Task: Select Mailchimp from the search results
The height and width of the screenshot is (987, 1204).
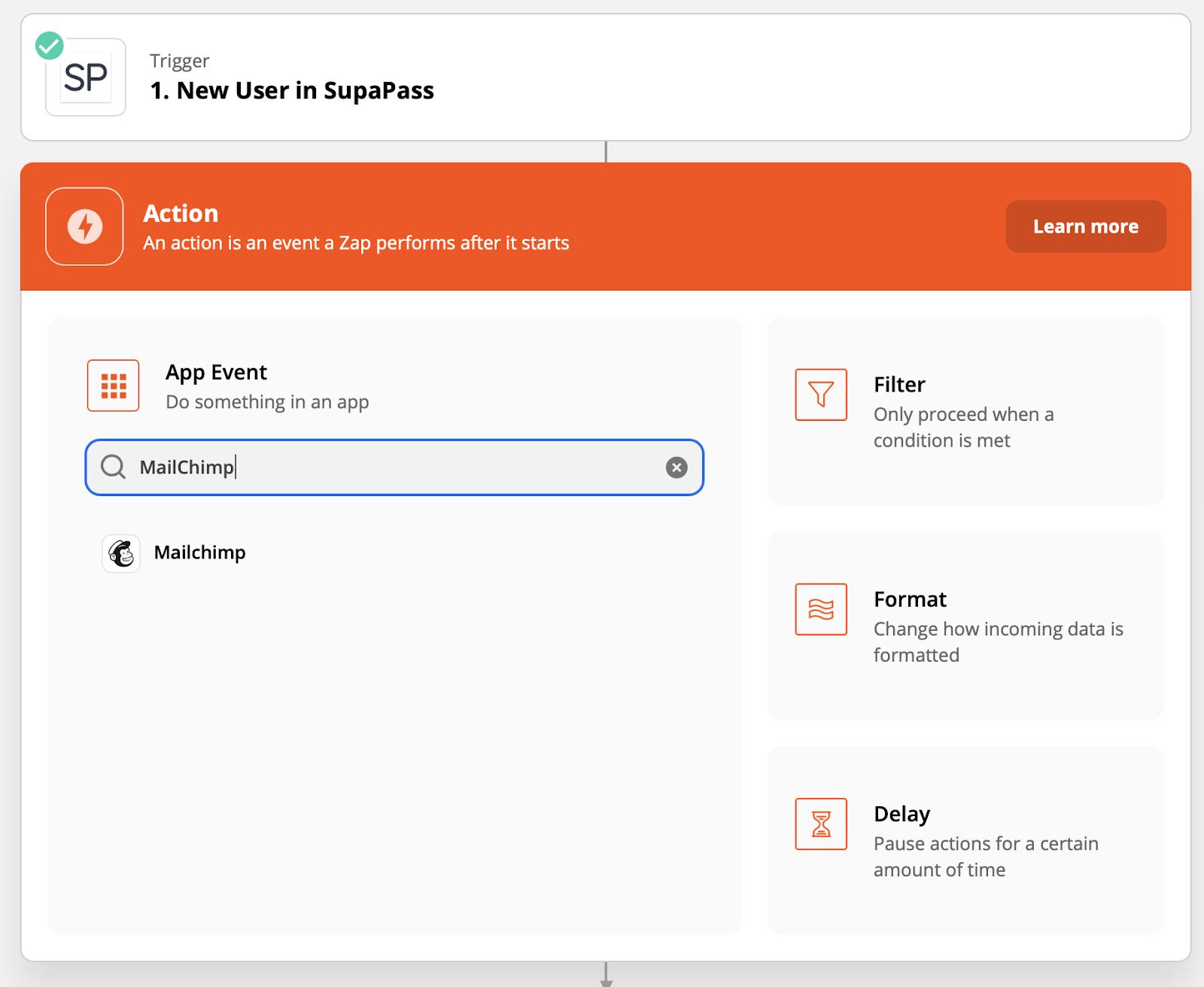Action: [200, 553]
